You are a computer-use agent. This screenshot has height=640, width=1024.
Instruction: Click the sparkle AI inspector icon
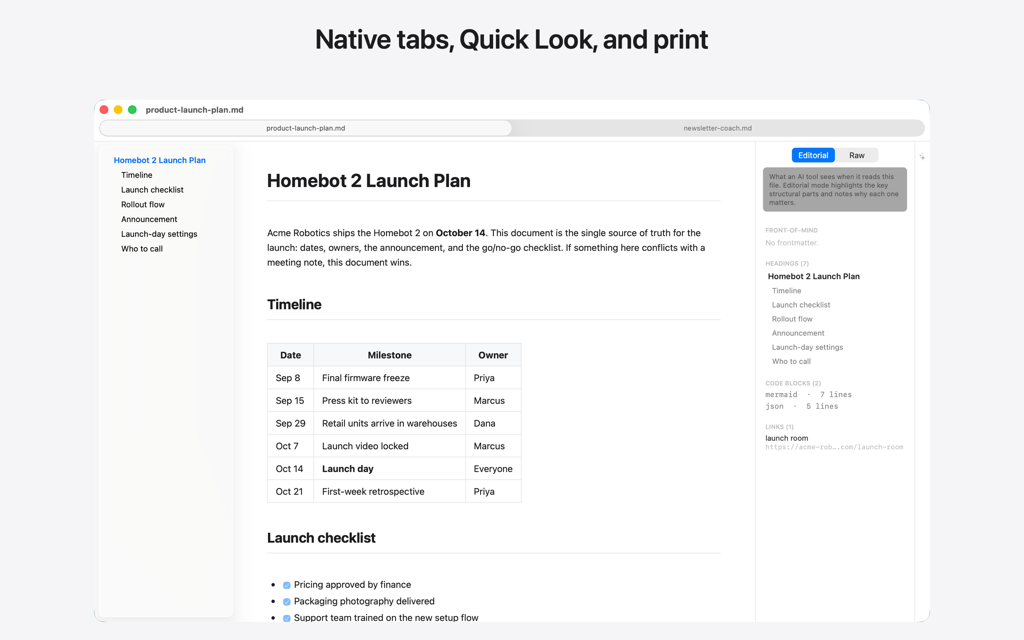point(922,157)
